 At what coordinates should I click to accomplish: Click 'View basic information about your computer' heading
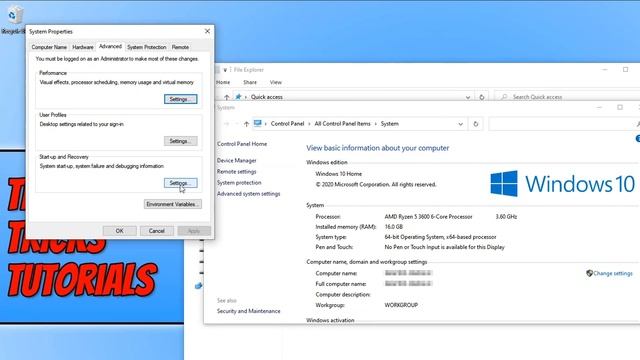tap(378, 148)
